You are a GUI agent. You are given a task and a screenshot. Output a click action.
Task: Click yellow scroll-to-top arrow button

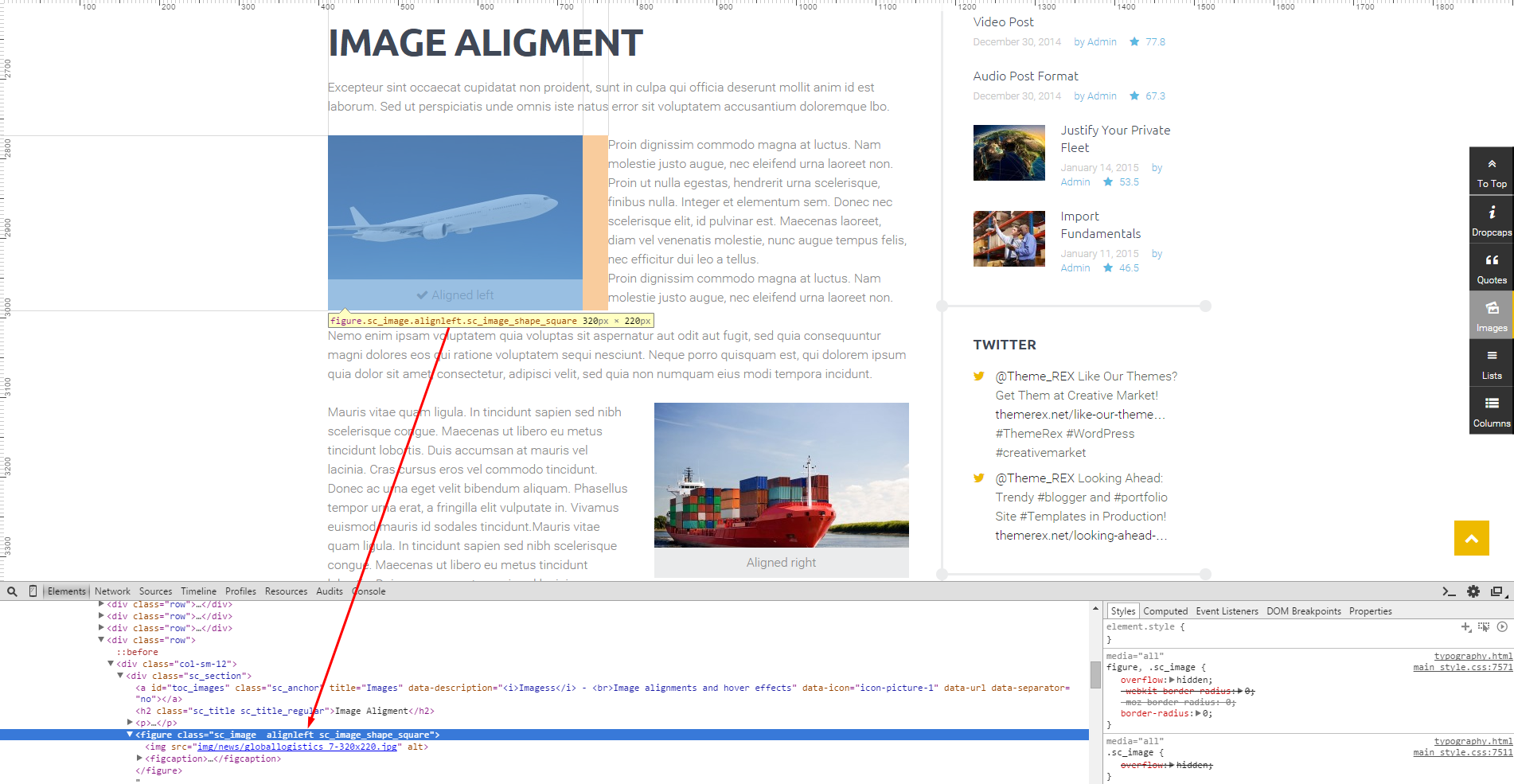click(x=1472, y=538)
